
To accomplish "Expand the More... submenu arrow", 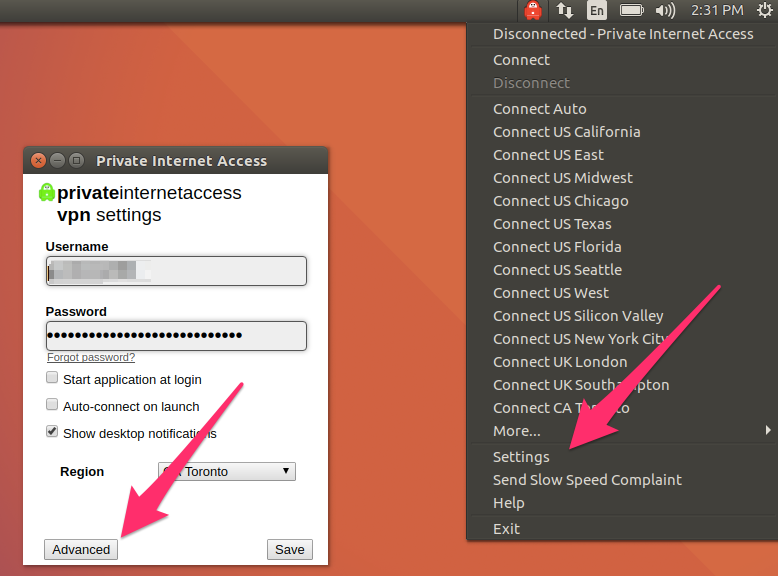I will click(768, 430).
